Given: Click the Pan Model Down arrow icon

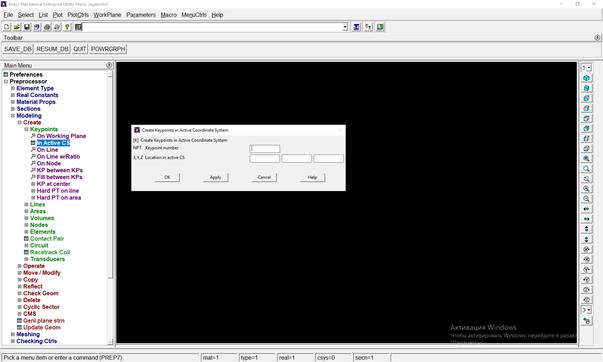Looking at the screenshot, I should [x=586, y=239].
